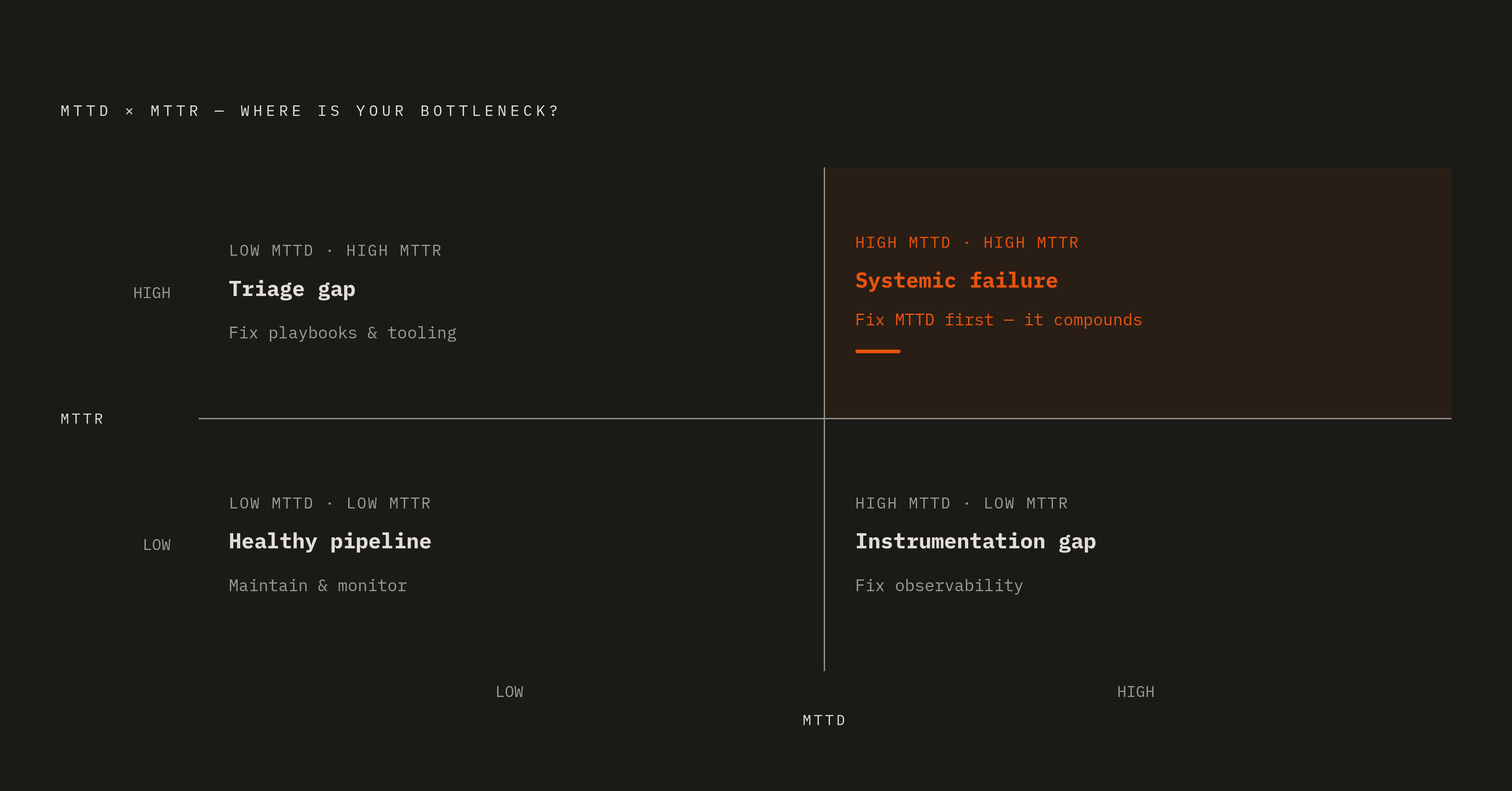Click 'Fix MTTD first — it compounds'

998,320
